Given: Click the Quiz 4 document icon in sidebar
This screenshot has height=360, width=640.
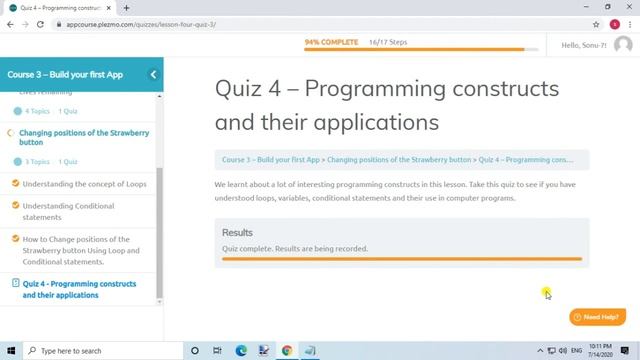Looking at the screenshot, I should pyautogui.click(x=16, y=282).
